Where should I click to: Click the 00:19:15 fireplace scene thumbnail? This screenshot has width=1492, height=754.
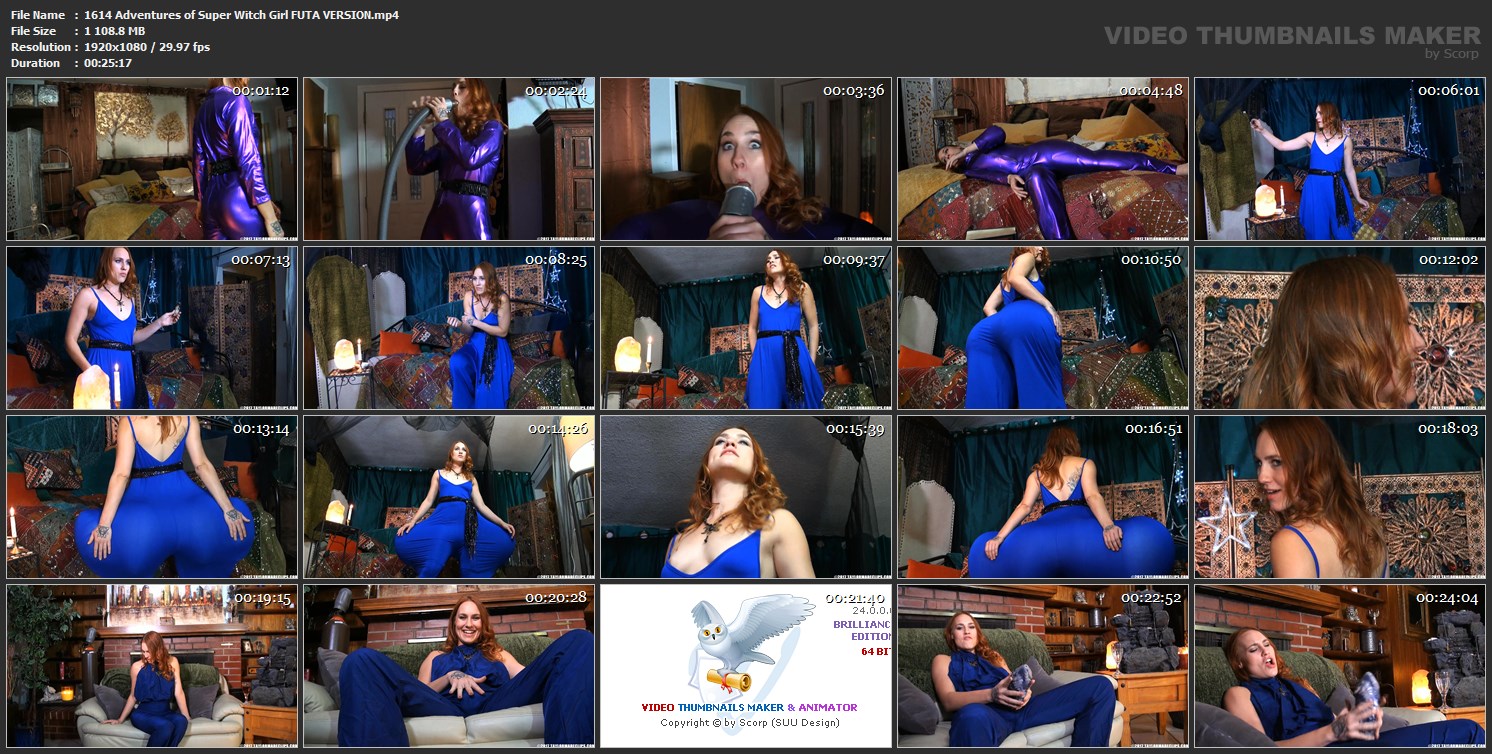[x=152, y=666]
